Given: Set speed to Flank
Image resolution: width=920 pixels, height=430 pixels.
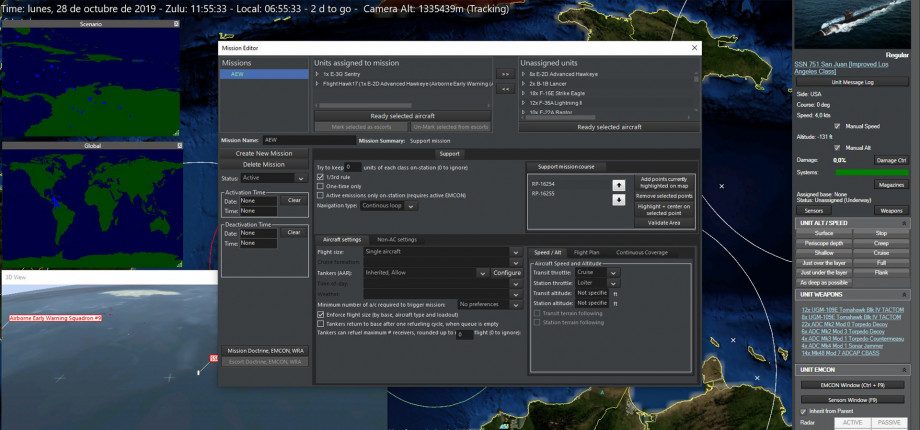Looking at the screenshot, I should point(881,273).
